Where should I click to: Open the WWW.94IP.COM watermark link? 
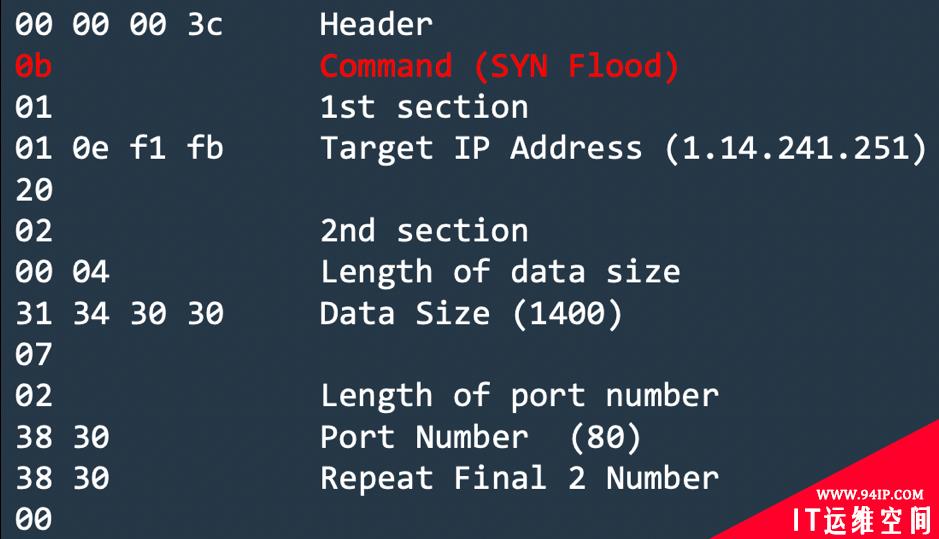point(870,495)
